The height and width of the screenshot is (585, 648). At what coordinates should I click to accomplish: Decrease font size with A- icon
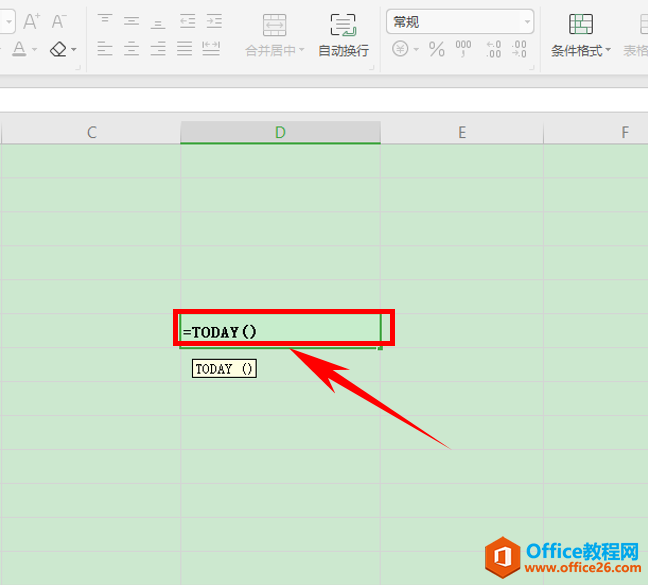click(59, 21)
